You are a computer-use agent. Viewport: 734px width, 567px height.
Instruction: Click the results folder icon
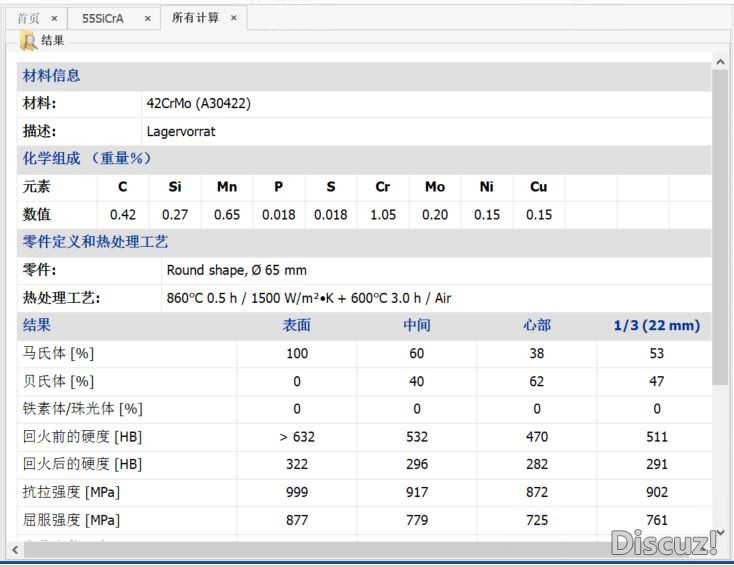click(x=28, y=41)
